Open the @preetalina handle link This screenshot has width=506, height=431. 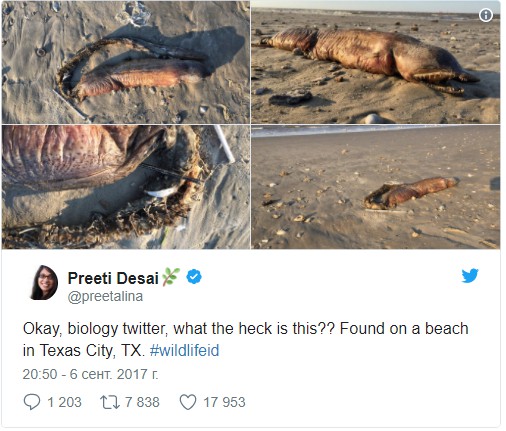click(105, 296)
